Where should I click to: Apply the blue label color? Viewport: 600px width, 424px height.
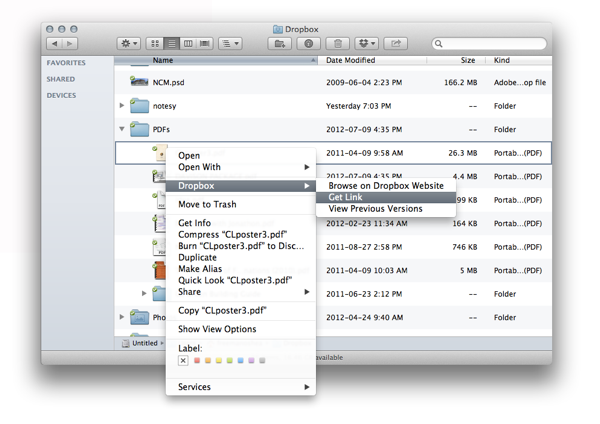pos(240,360)
